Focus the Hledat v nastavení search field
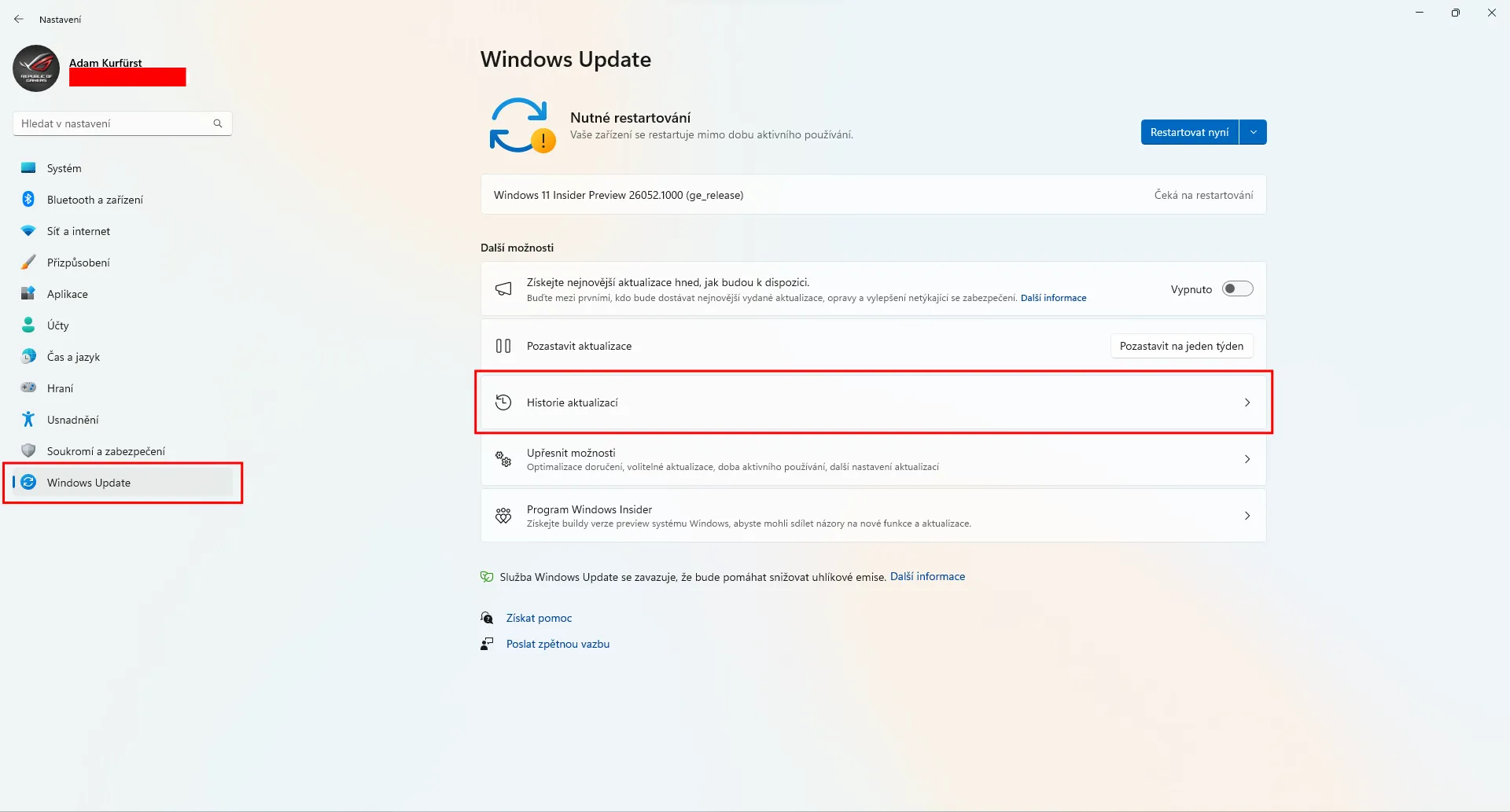 122,123
